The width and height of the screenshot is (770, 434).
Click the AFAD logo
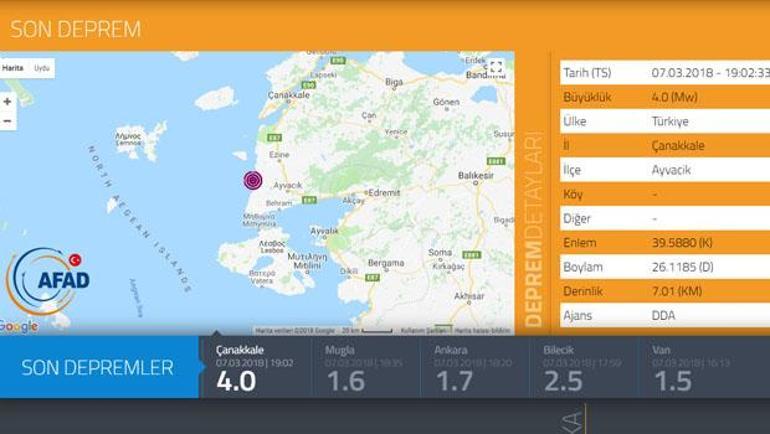[48, 280]
